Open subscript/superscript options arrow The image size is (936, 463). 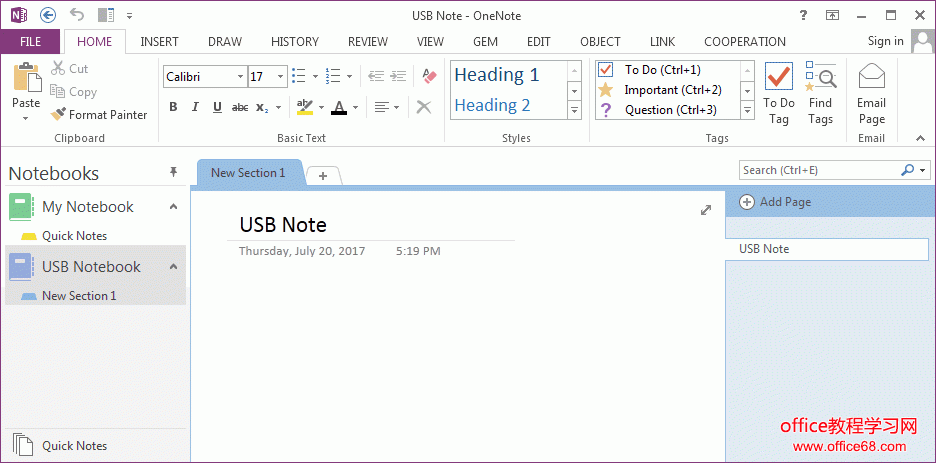pos(278,108)
